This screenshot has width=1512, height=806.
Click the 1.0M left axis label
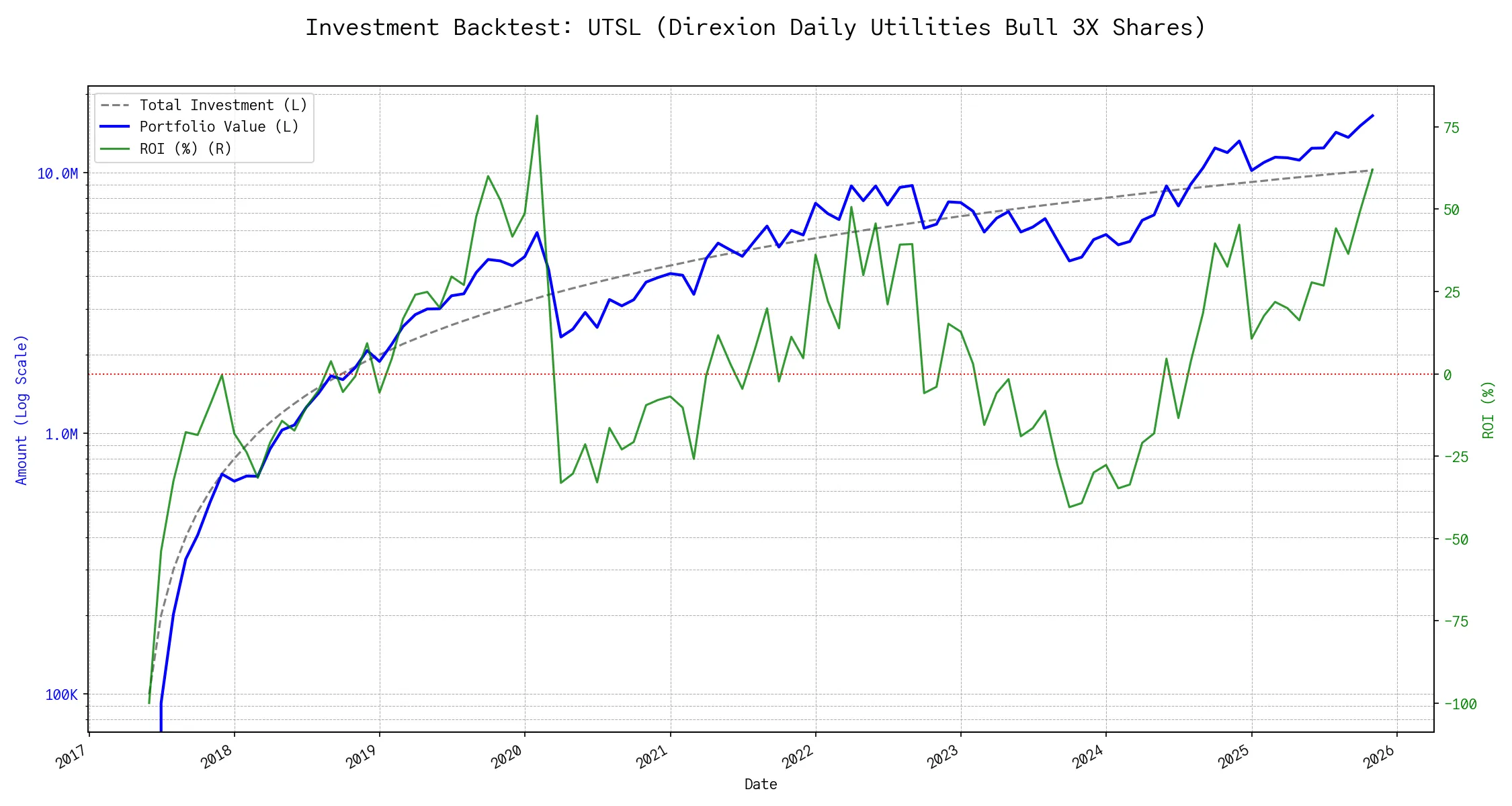[61, 435]
